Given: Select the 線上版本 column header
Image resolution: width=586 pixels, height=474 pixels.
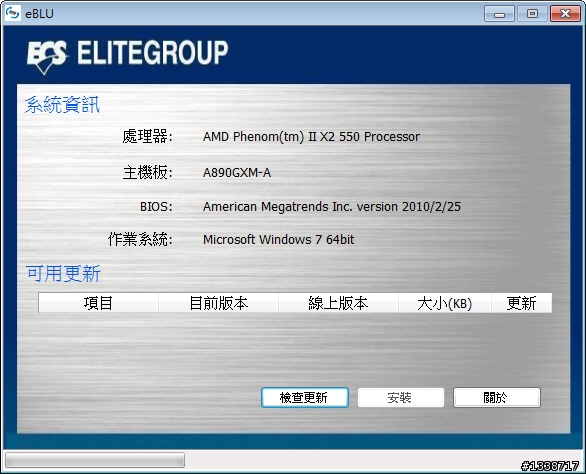Looking at the screenshot, I should [338, 303].
